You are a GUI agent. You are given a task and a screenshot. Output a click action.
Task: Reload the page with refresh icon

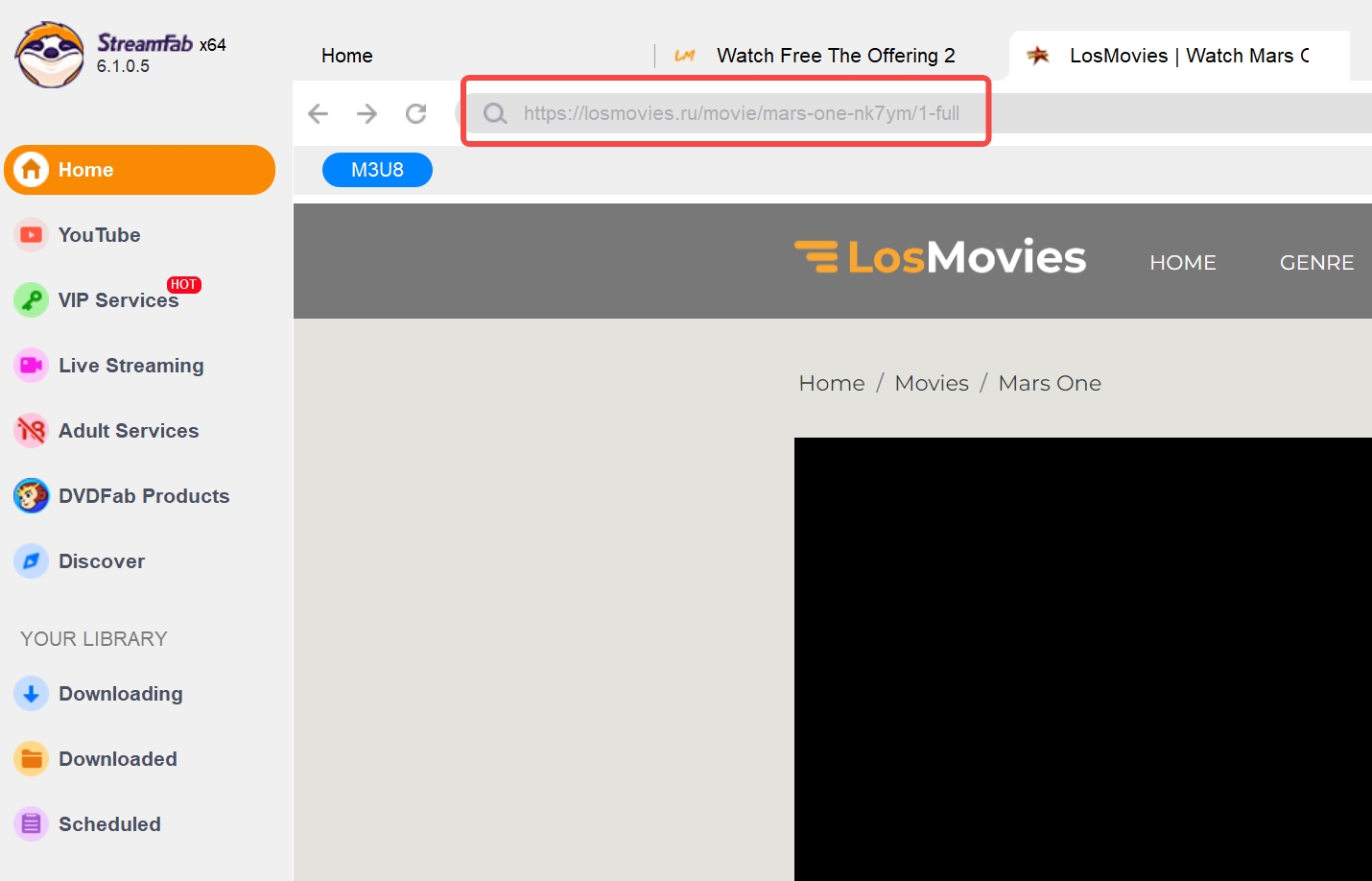point(415,114)
